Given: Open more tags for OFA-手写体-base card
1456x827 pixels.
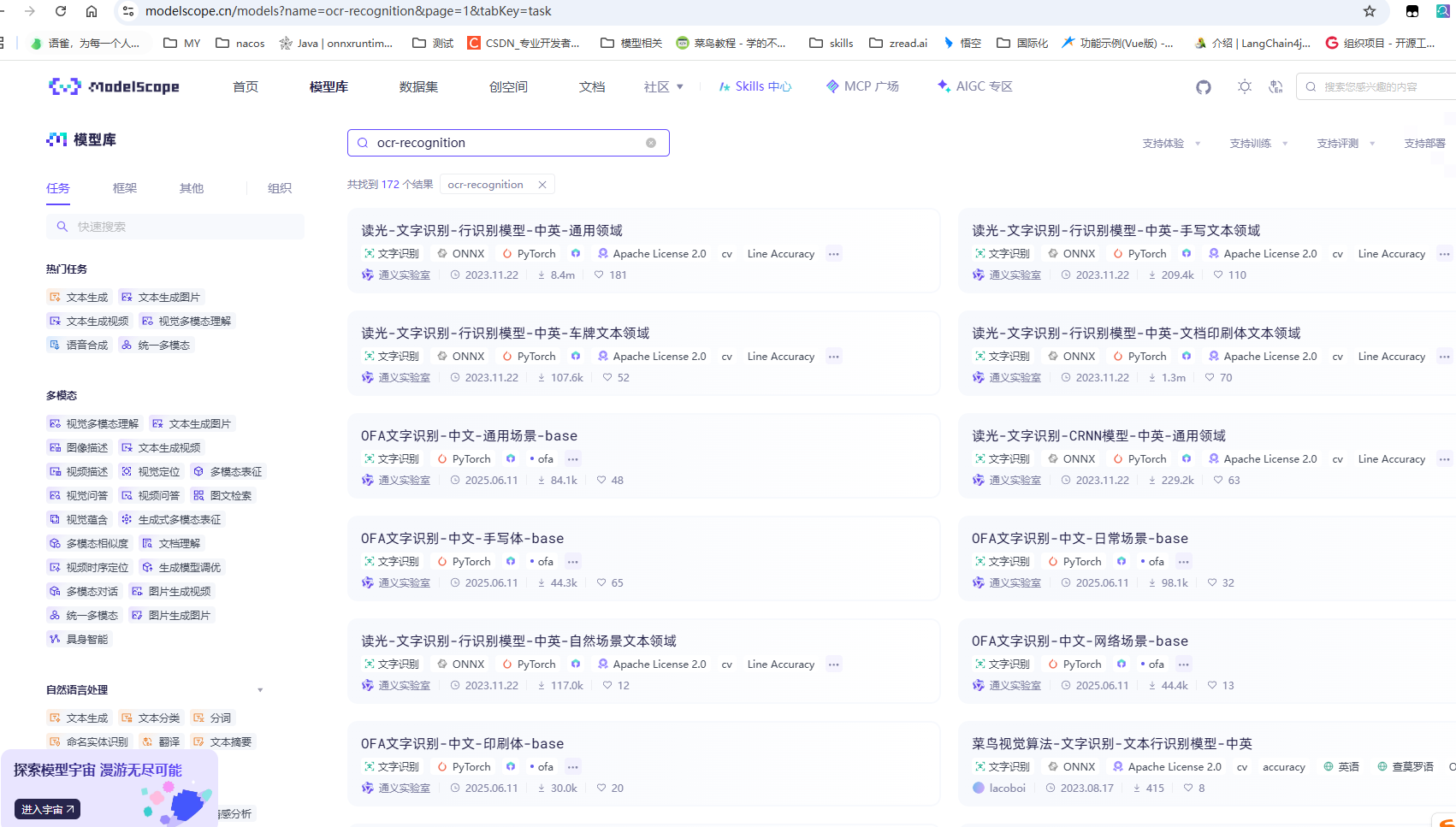Looking at the screenshot, I should click(572, 562).
